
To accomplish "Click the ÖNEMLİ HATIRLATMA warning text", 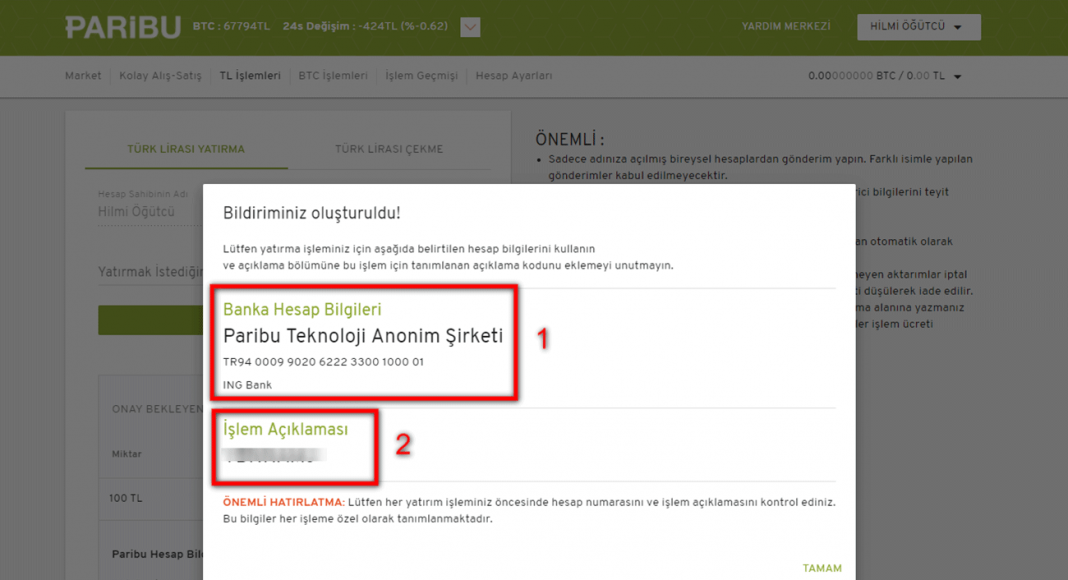I will (x=284, y=502).
